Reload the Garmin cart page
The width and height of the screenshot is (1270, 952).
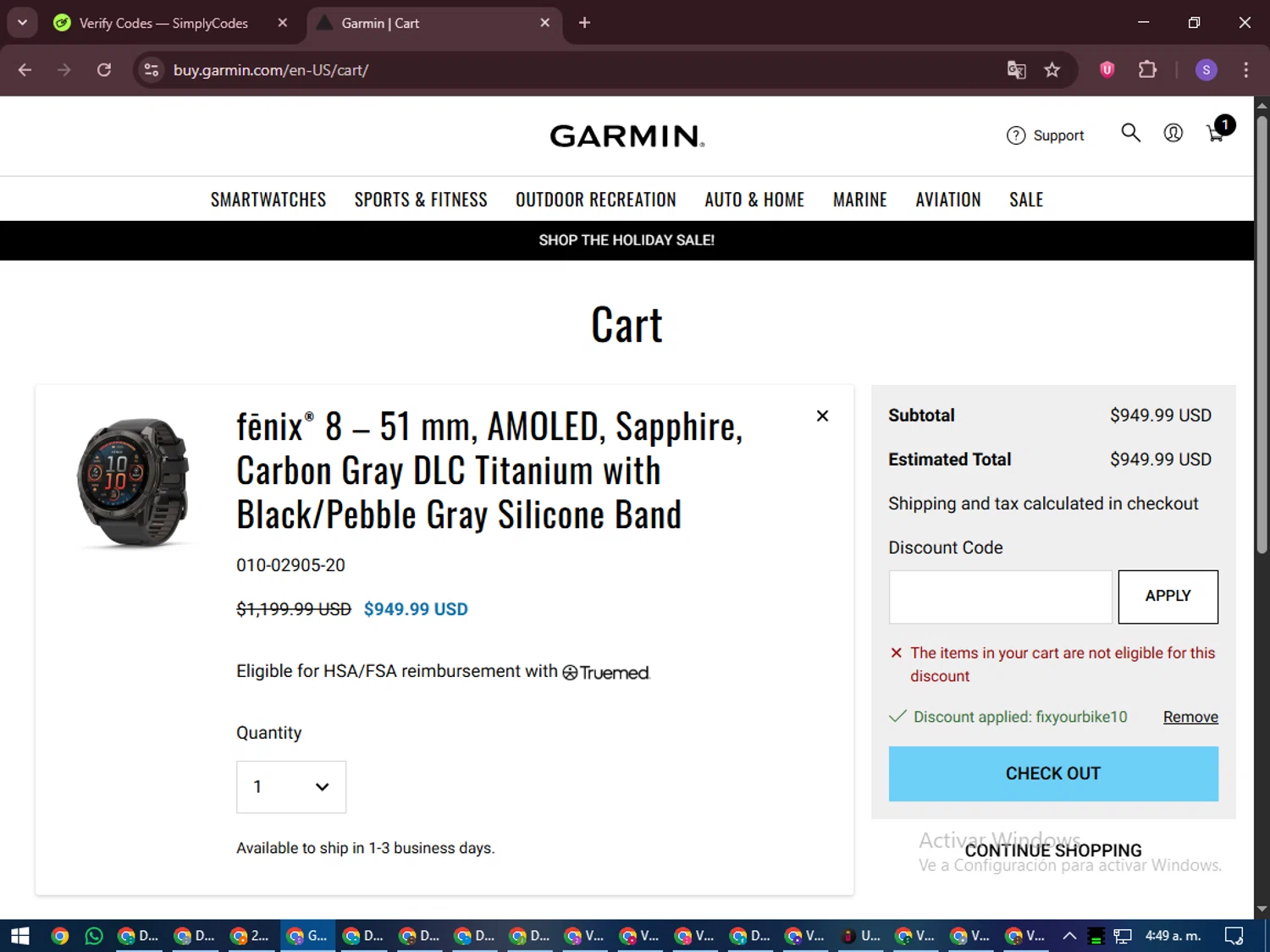(103, 70)
